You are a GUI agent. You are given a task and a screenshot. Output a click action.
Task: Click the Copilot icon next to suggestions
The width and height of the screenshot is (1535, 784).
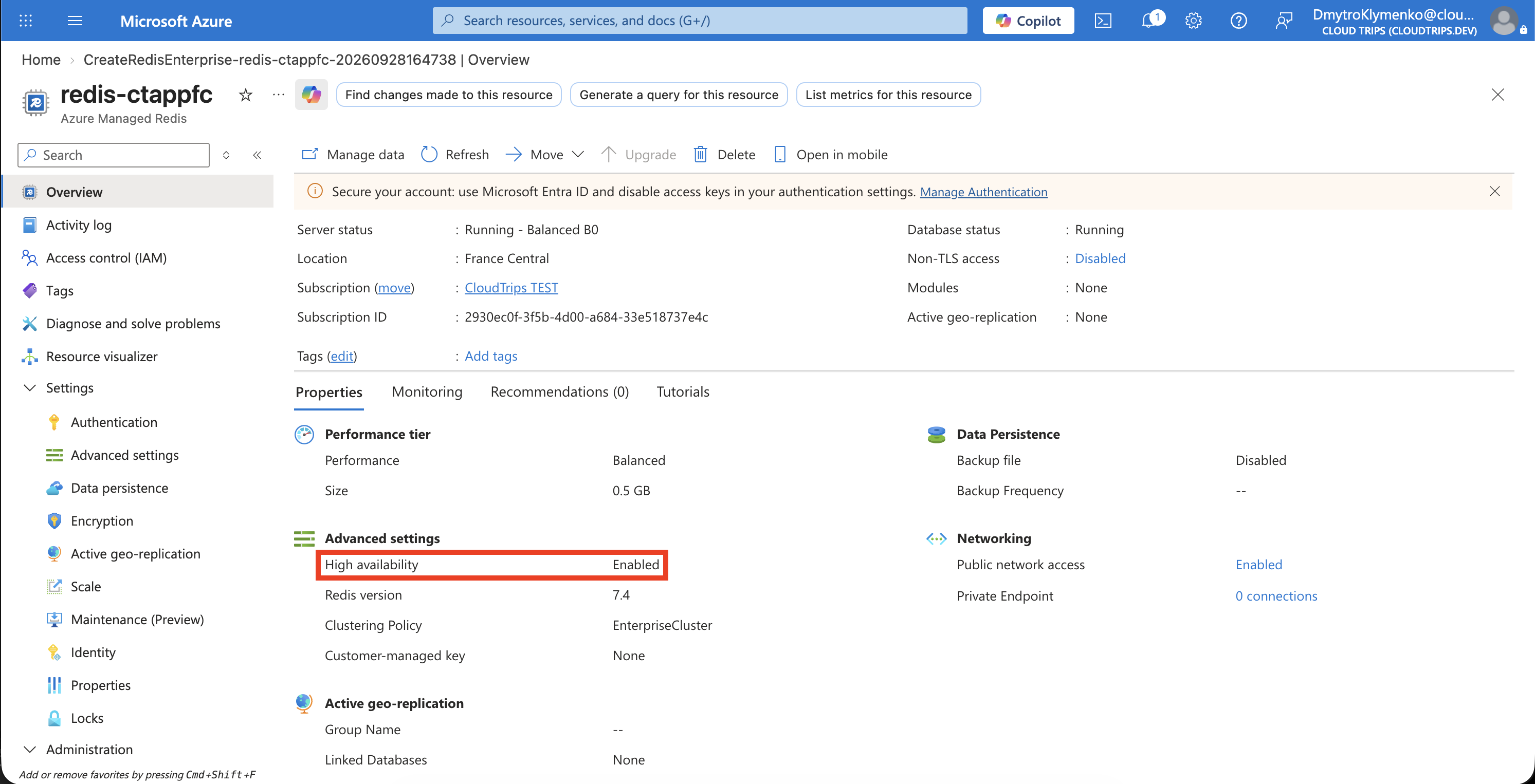point(311,95)
